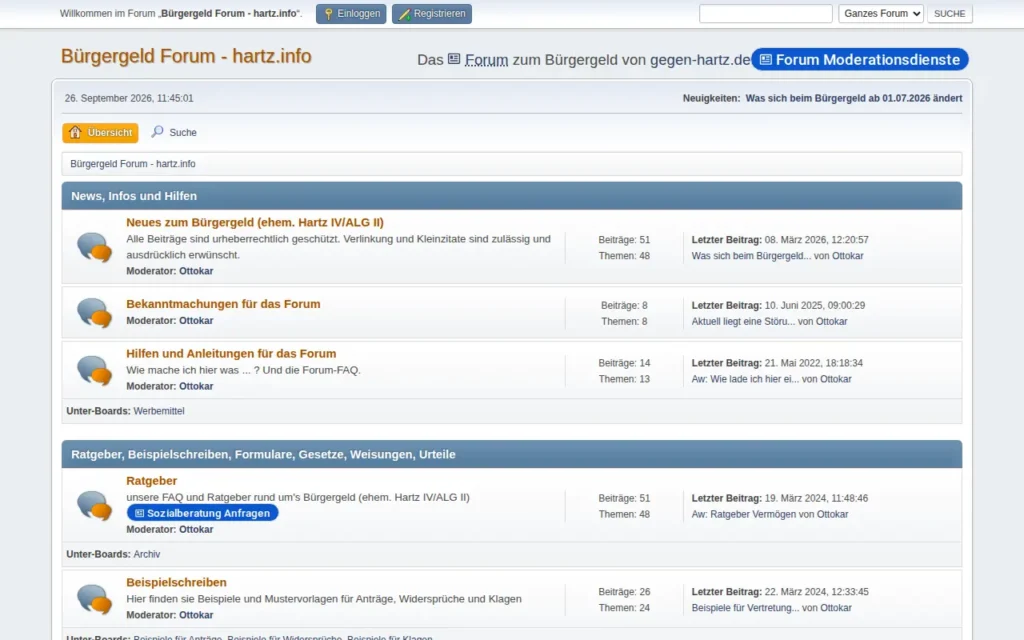Viewport: 1024px width, 640px height.
Task: Open the breadcrumb Bürgergeld Forum - hartz.info
Action: pos(133,164)
